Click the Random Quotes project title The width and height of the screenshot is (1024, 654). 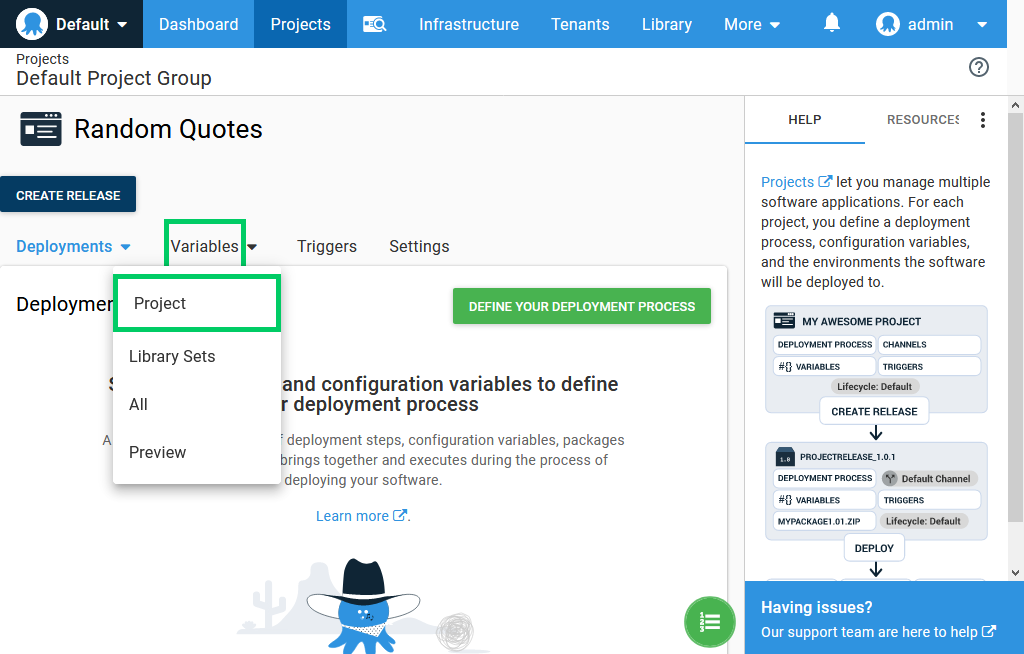[168, 129]
